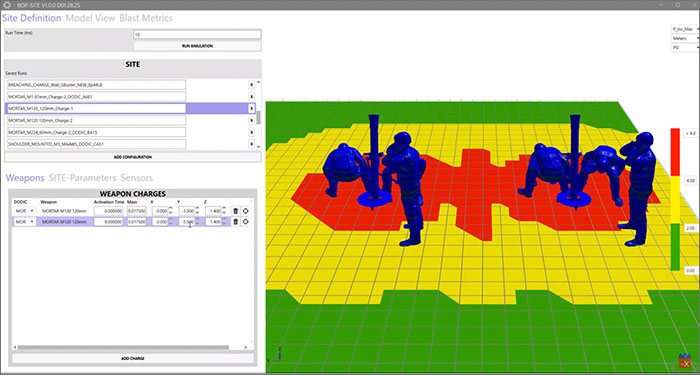Click weapon charges scrollbar right arrow
Image resolution: width=700 pixels, height=375 pixels.
(246, 347)
